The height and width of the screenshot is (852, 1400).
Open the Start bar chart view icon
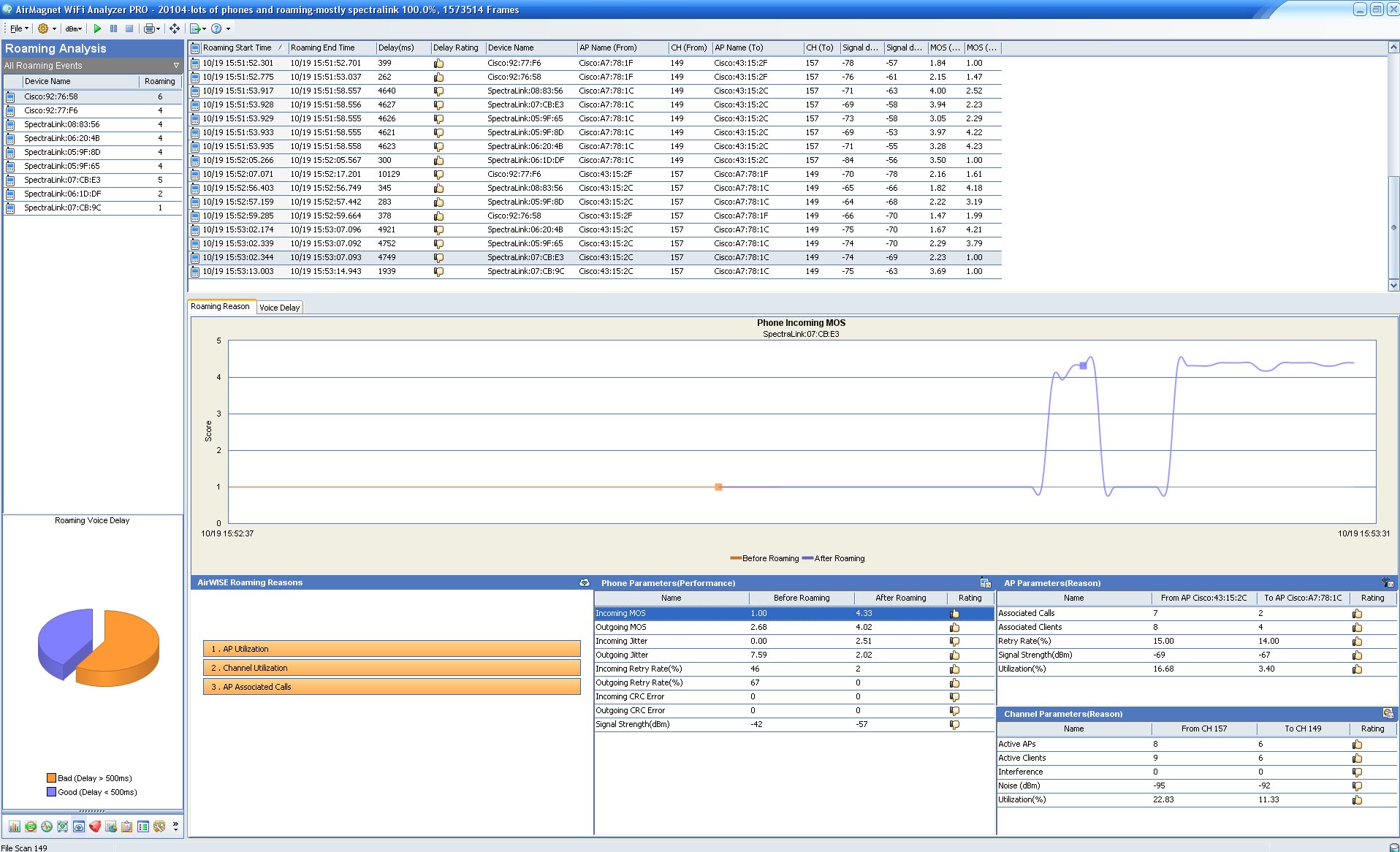(15, 826)
